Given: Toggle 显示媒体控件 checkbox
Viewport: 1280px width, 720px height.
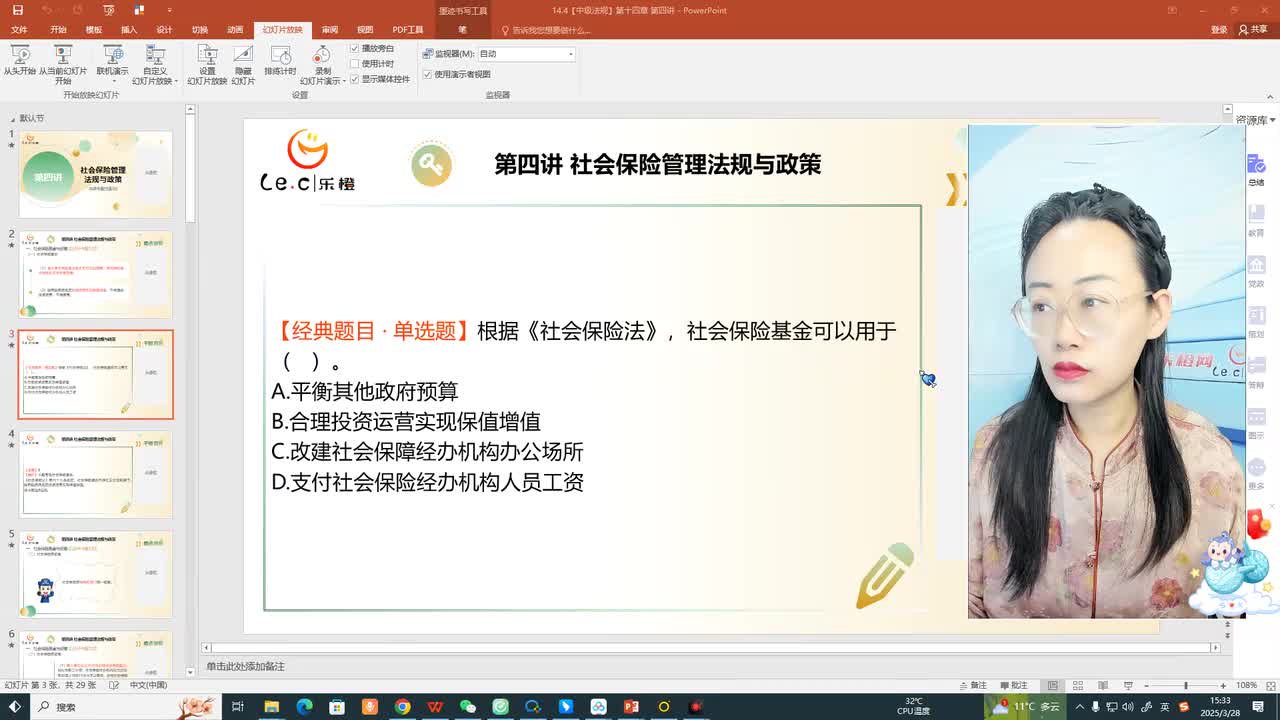Looking at the screenshot, I should click(x=354, y=79).
